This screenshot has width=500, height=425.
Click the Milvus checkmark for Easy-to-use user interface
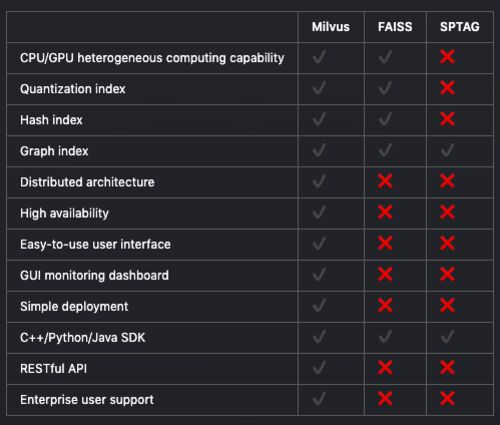tap(319, 243)
